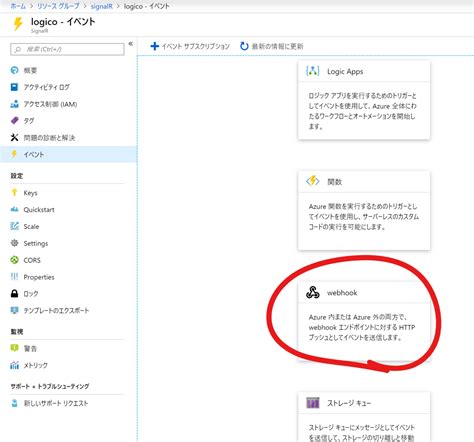Click the Properties bars icon
This screenshot has width=474, height=442.
pyautogui.click(x=14, y=277)
